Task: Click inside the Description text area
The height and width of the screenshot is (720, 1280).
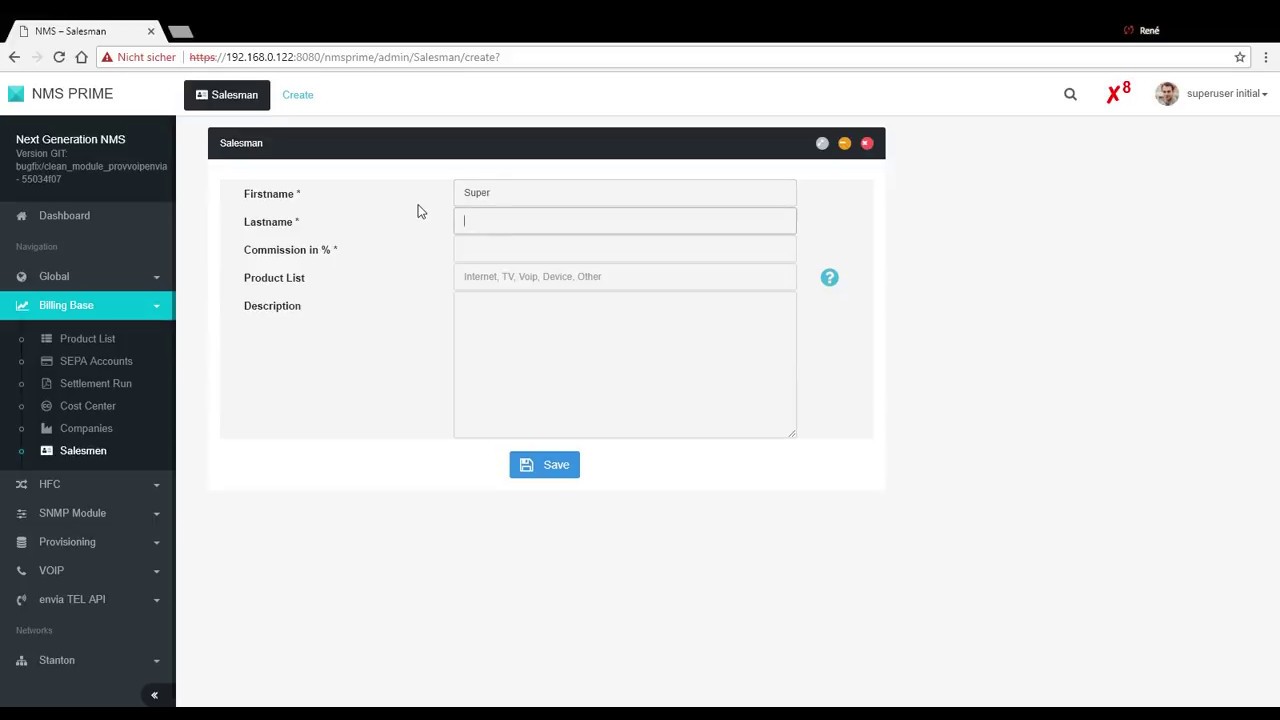Action: click(625, 365)
